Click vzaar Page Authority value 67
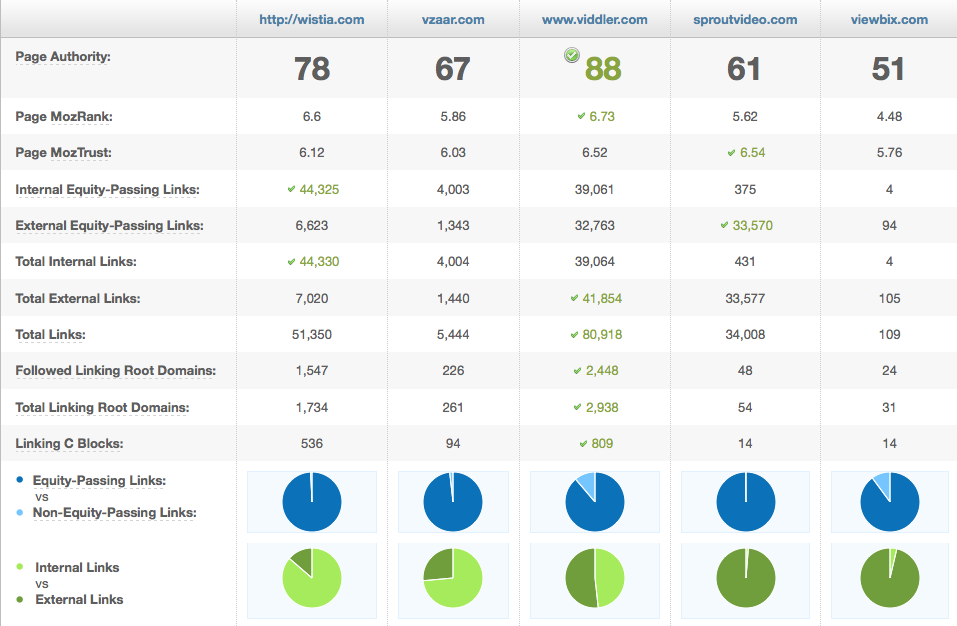This screenshot has height=626, width=957. pyautogui.click(x=453, y=69)
